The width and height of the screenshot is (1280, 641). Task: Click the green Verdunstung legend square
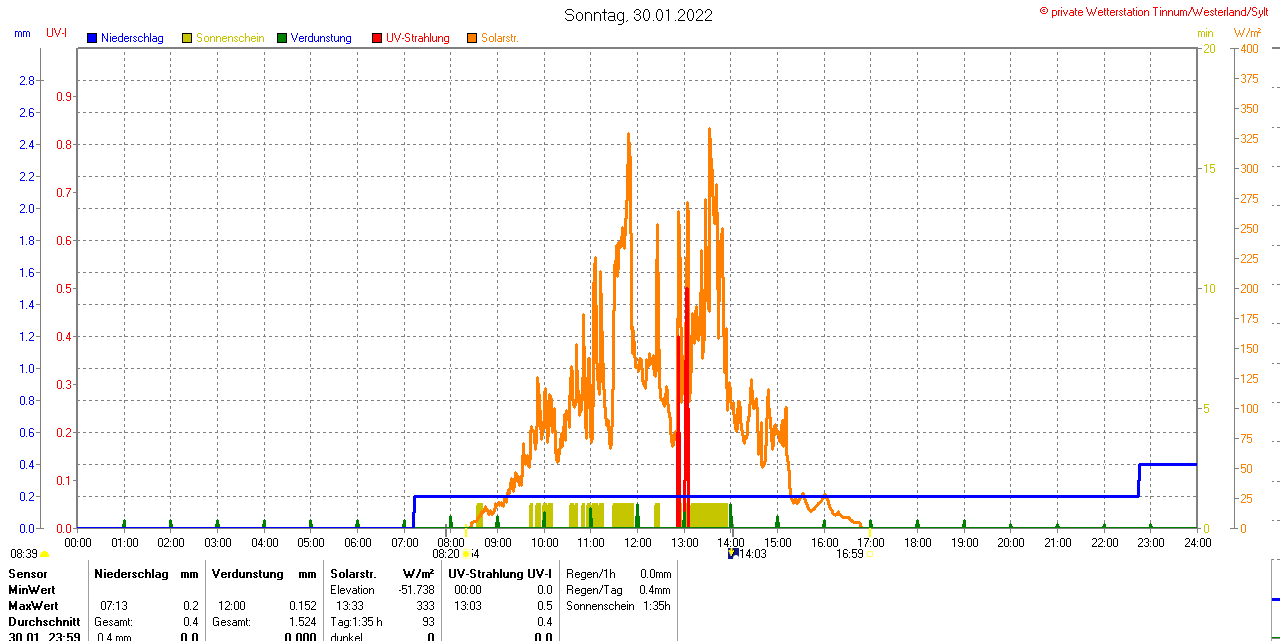pos(282,38)
